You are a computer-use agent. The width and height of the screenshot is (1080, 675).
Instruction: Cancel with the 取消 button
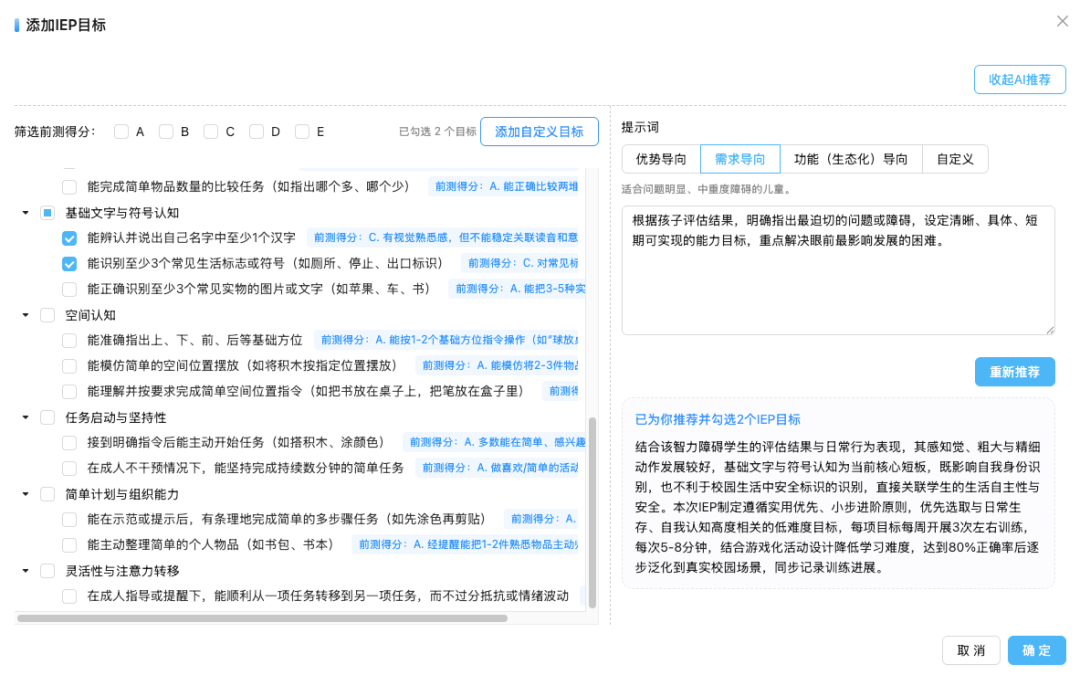[971, 650]
